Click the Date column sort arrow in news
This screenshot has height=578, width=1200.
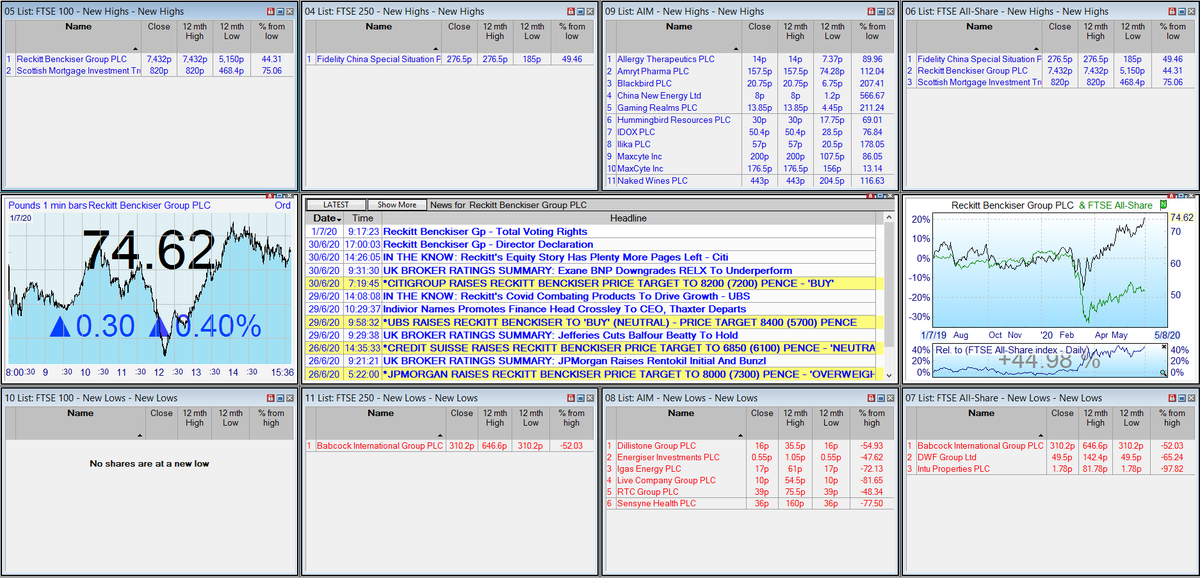pos(339,219)
